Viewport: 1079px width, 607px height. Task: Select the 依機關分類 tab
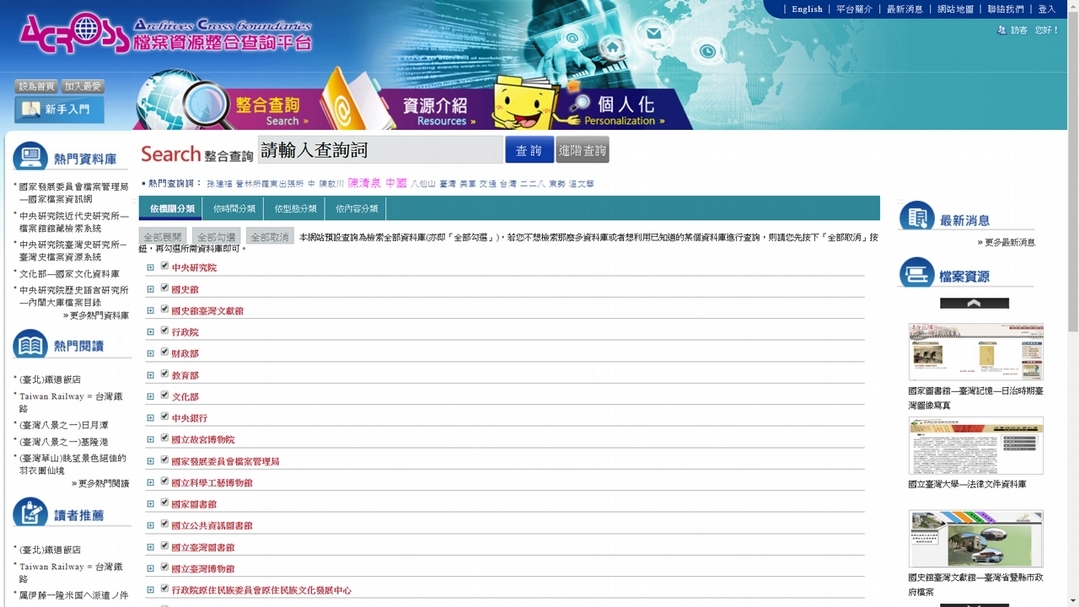171,209
